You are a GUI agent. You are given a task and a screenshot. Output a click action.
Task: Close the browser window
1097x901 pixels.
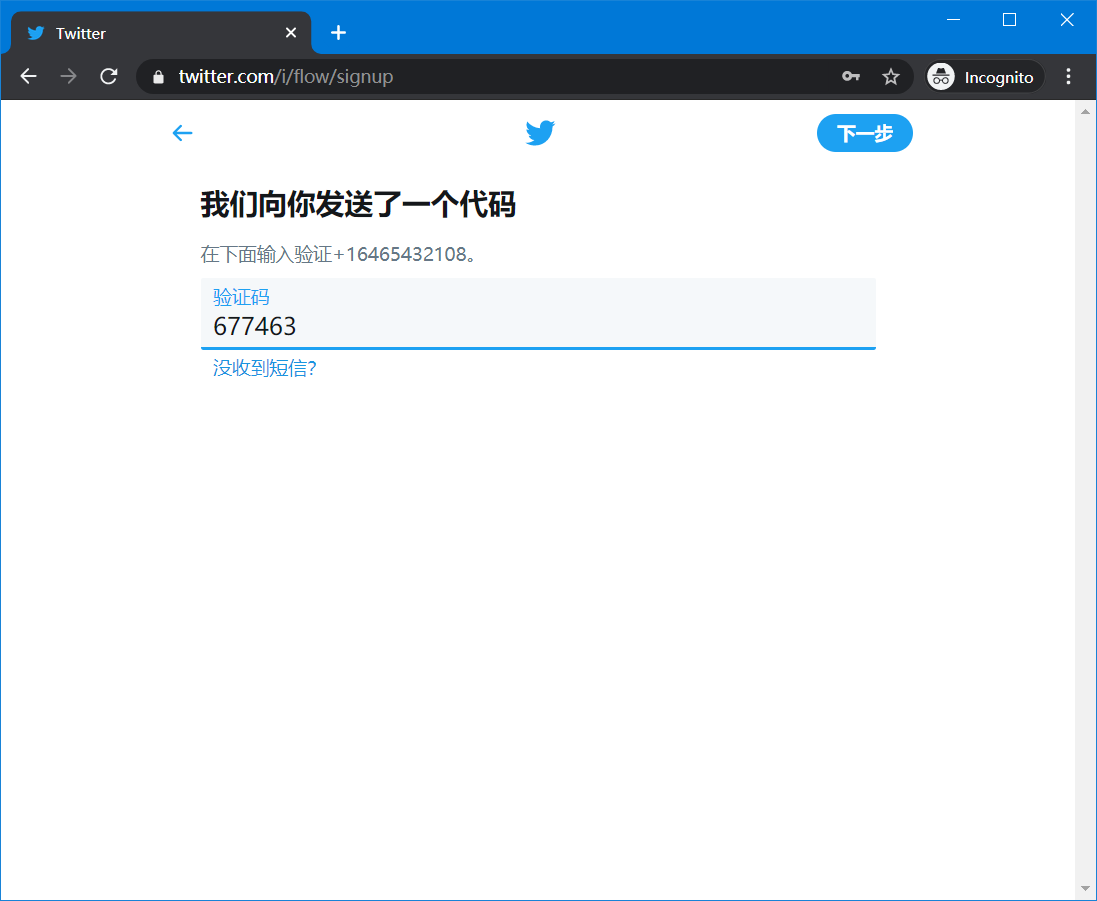tap(1067, 20)
